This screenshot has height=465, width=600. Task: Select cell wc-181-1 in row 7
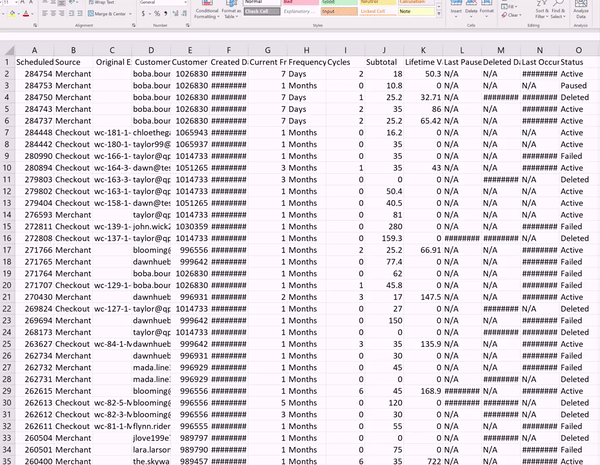tap(112, 132)
